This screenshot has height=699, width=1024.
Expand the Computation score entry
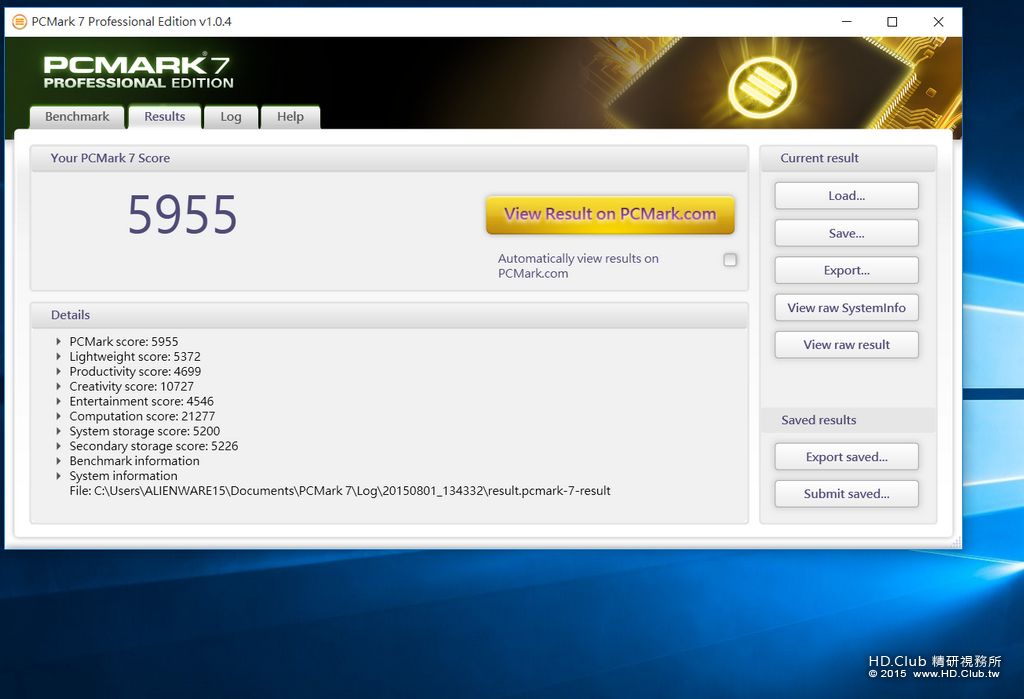(x=59, y=416)
